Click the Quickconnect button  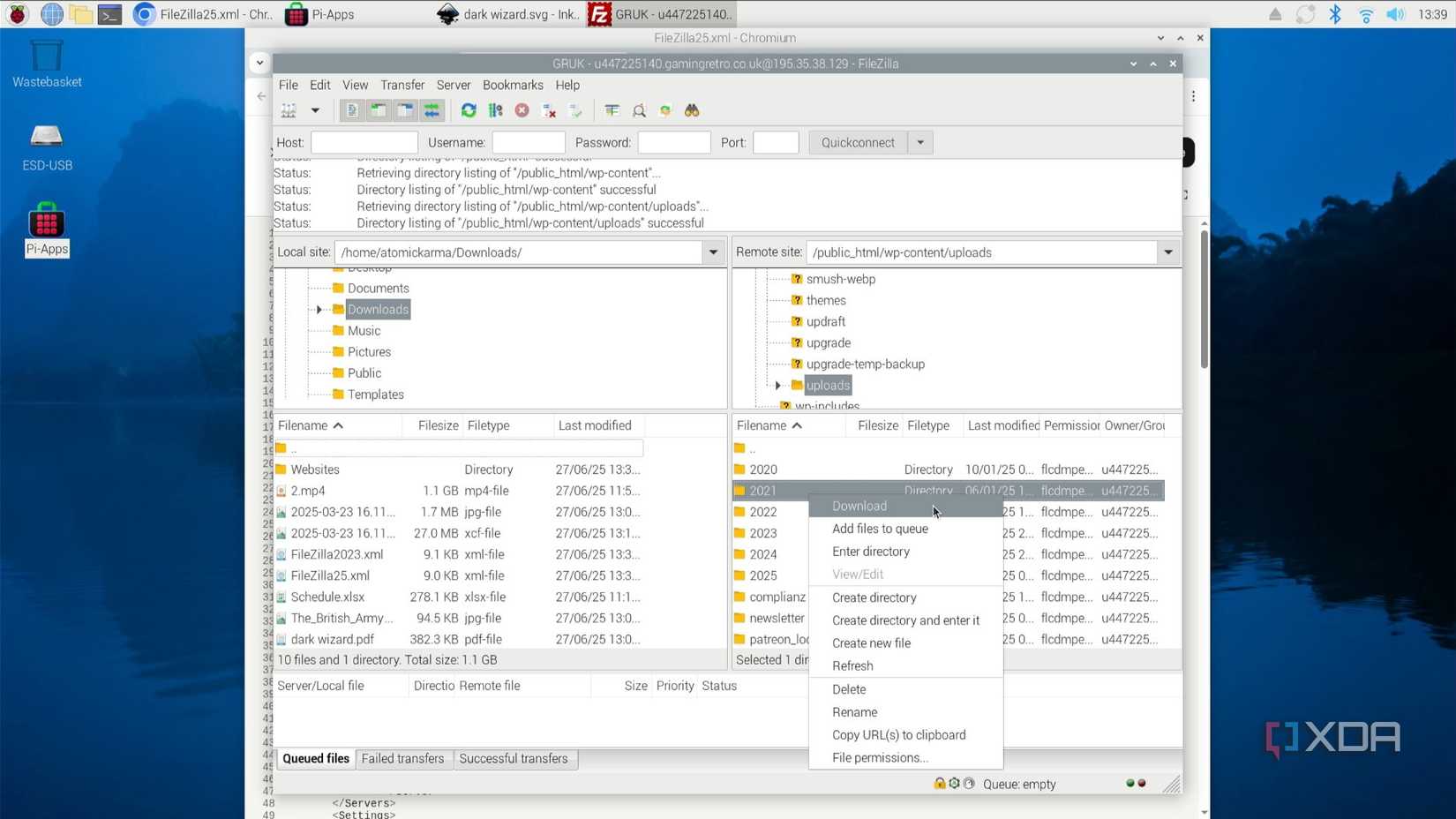coord(858,142)
